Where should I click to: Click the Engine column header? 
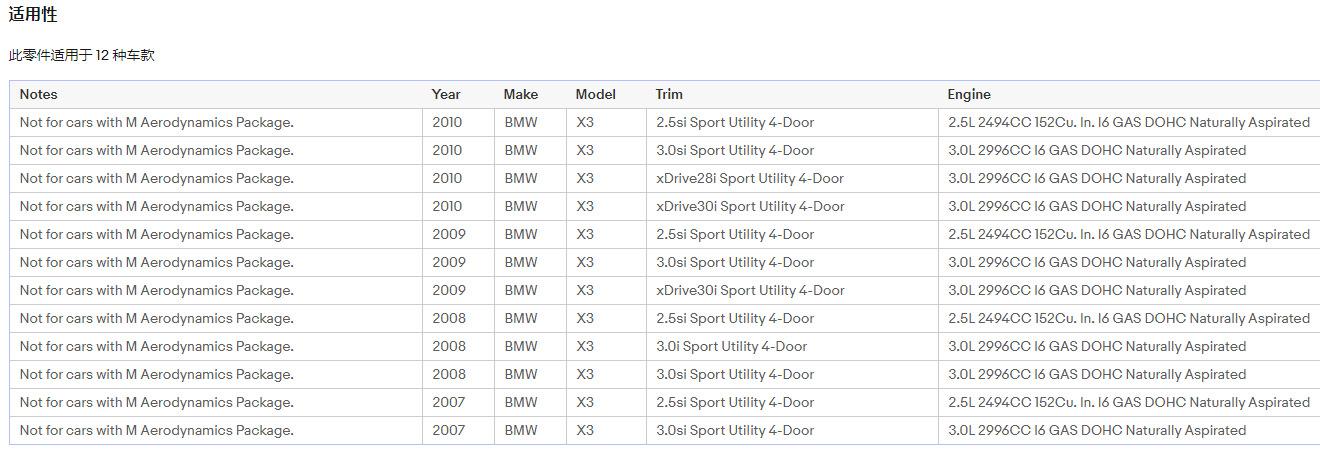tap(969, 94)
